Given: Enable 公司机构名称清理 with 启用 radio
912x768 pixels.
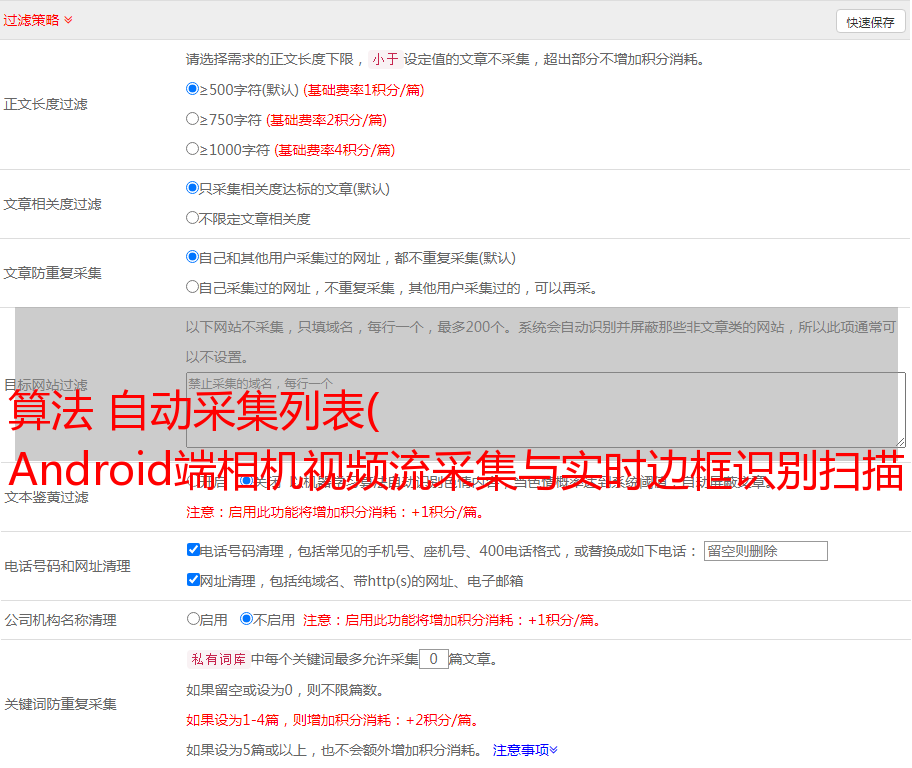Looking at the screenshot, I should point(193,619).
